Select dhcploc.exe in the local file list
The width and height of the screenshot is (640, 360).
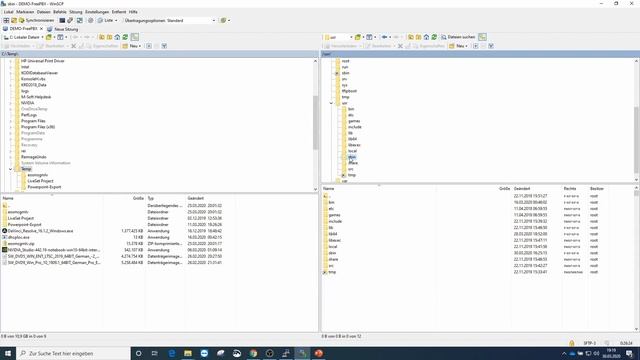click(x=18, y=237)
